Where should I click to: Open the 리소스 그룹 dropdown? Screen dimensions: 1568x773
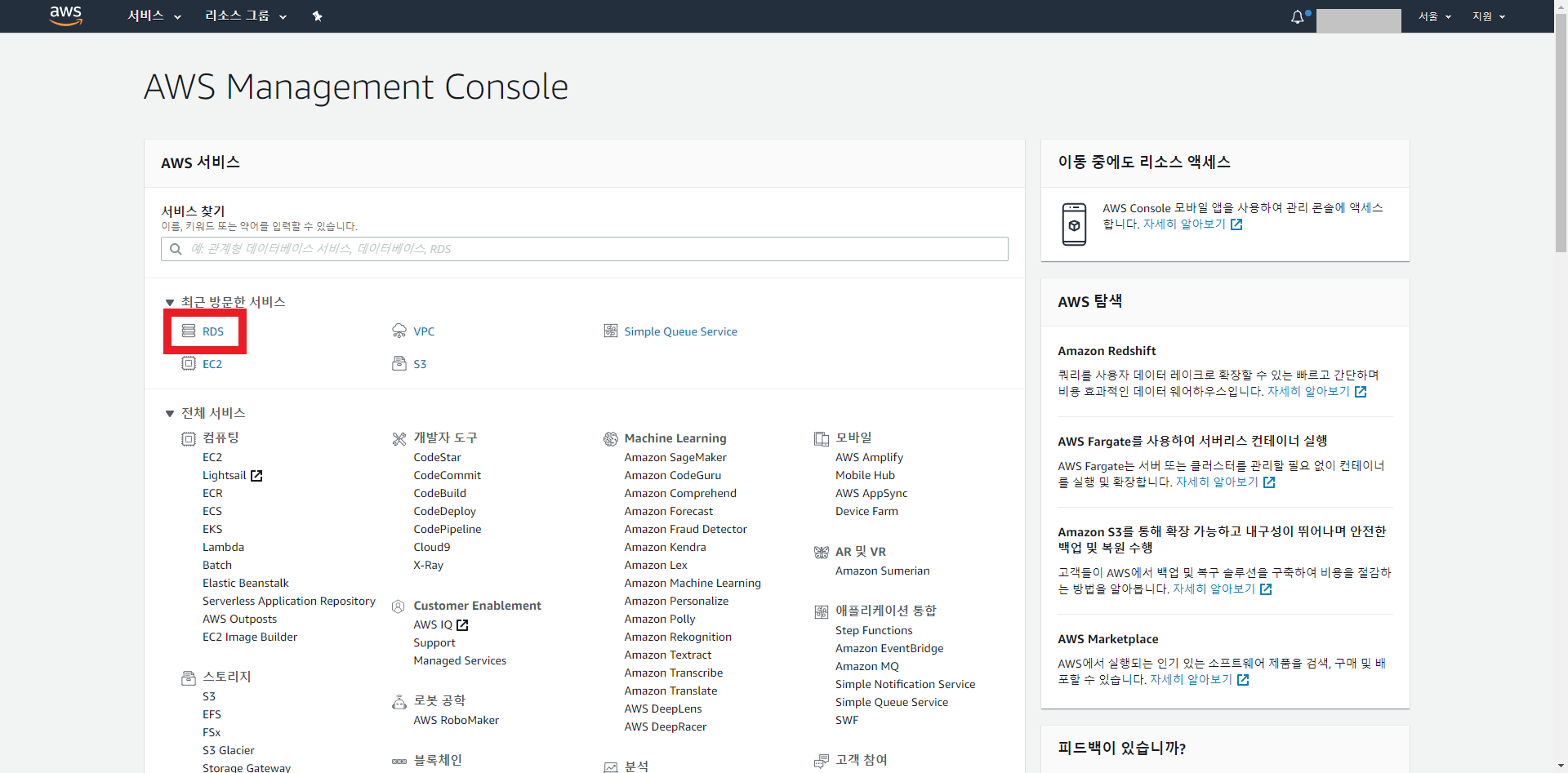[246, 16]
